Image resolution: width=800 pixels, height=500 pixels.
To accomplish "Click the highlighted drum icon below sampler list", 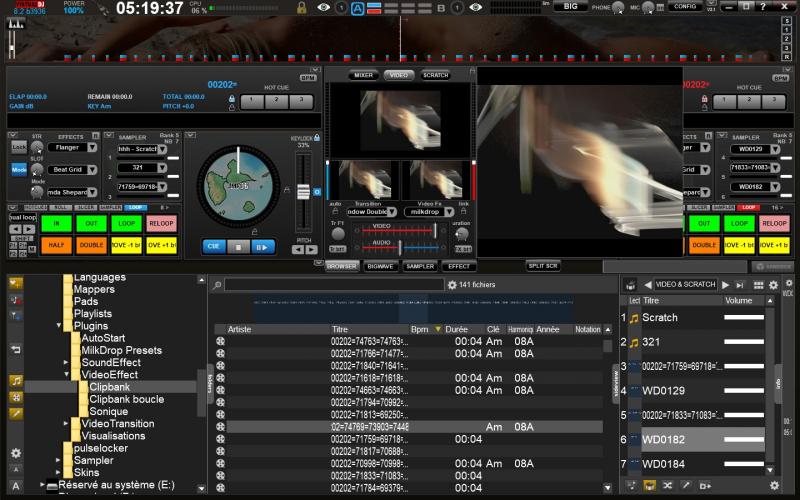I will 649,485.
